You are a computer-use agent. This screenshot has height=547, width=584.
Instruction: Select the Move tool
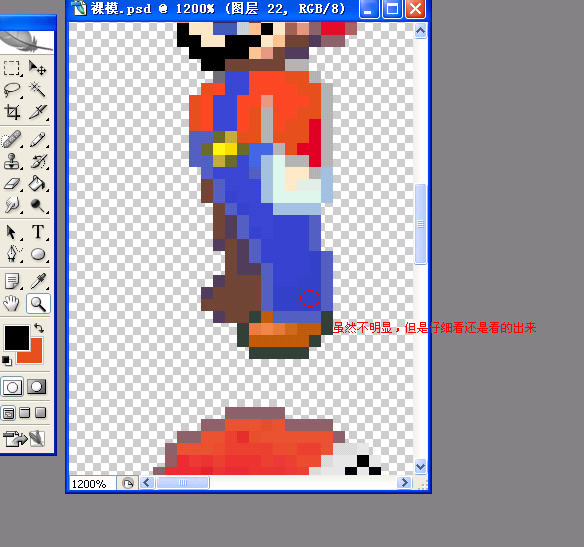coord(37,69)
